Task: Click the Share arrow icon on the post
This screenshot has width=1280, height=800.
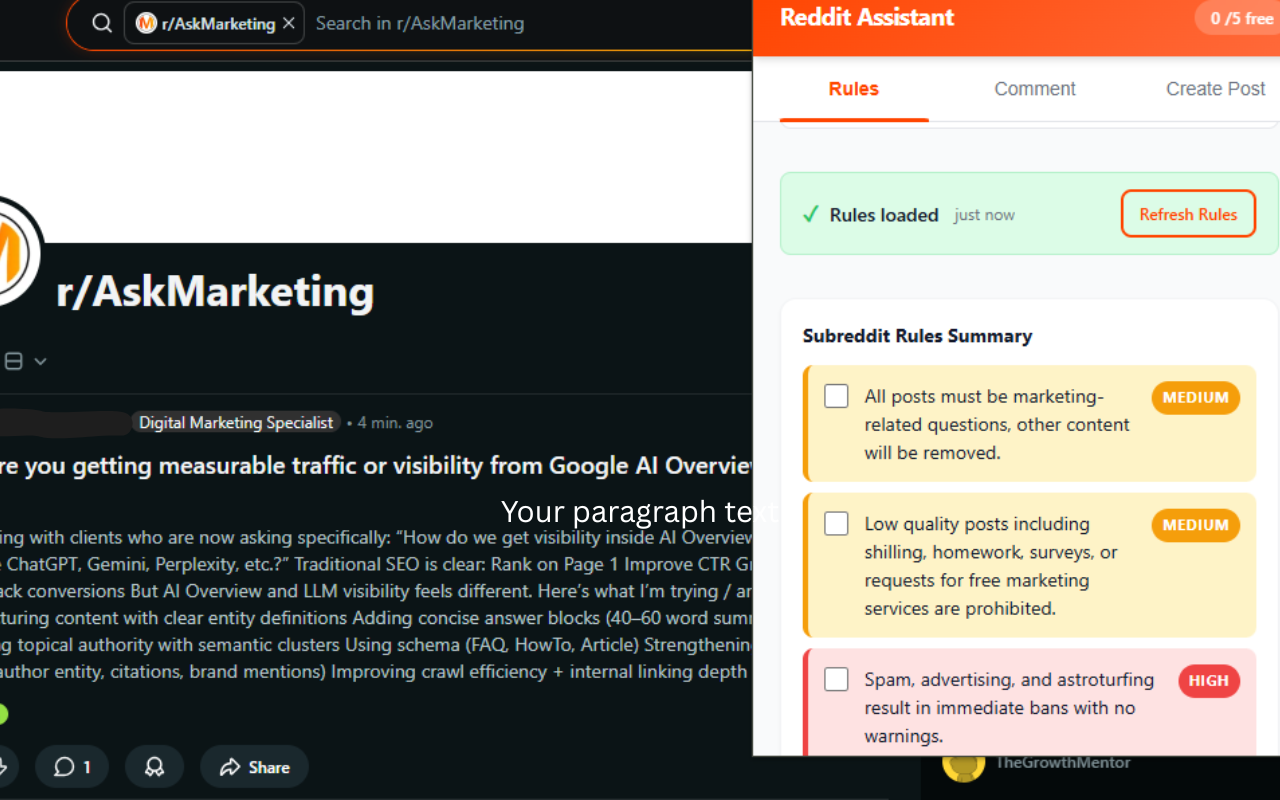Action: pyautogui.click(x=229, y=767)
